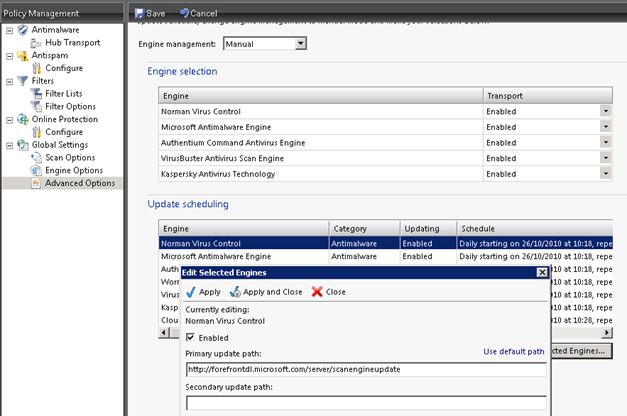627x416 pixels.
Task: Toggle the Enabled checkbox for Norman Virus Control
Action: [192, 338]
